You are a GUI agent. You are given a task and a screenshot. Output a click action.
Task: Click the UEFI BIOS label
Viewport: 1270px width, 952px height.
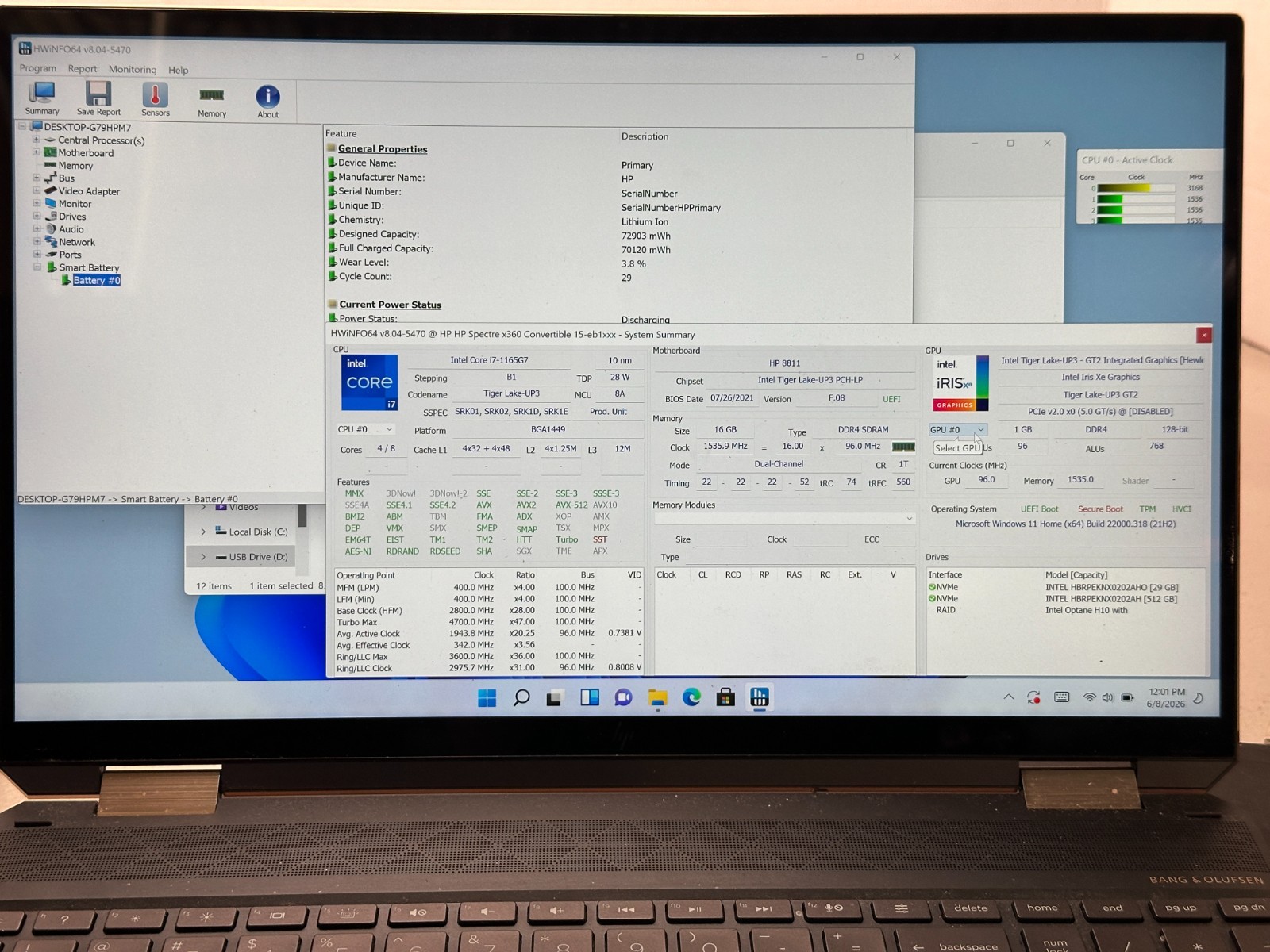(x=891, y=399)
